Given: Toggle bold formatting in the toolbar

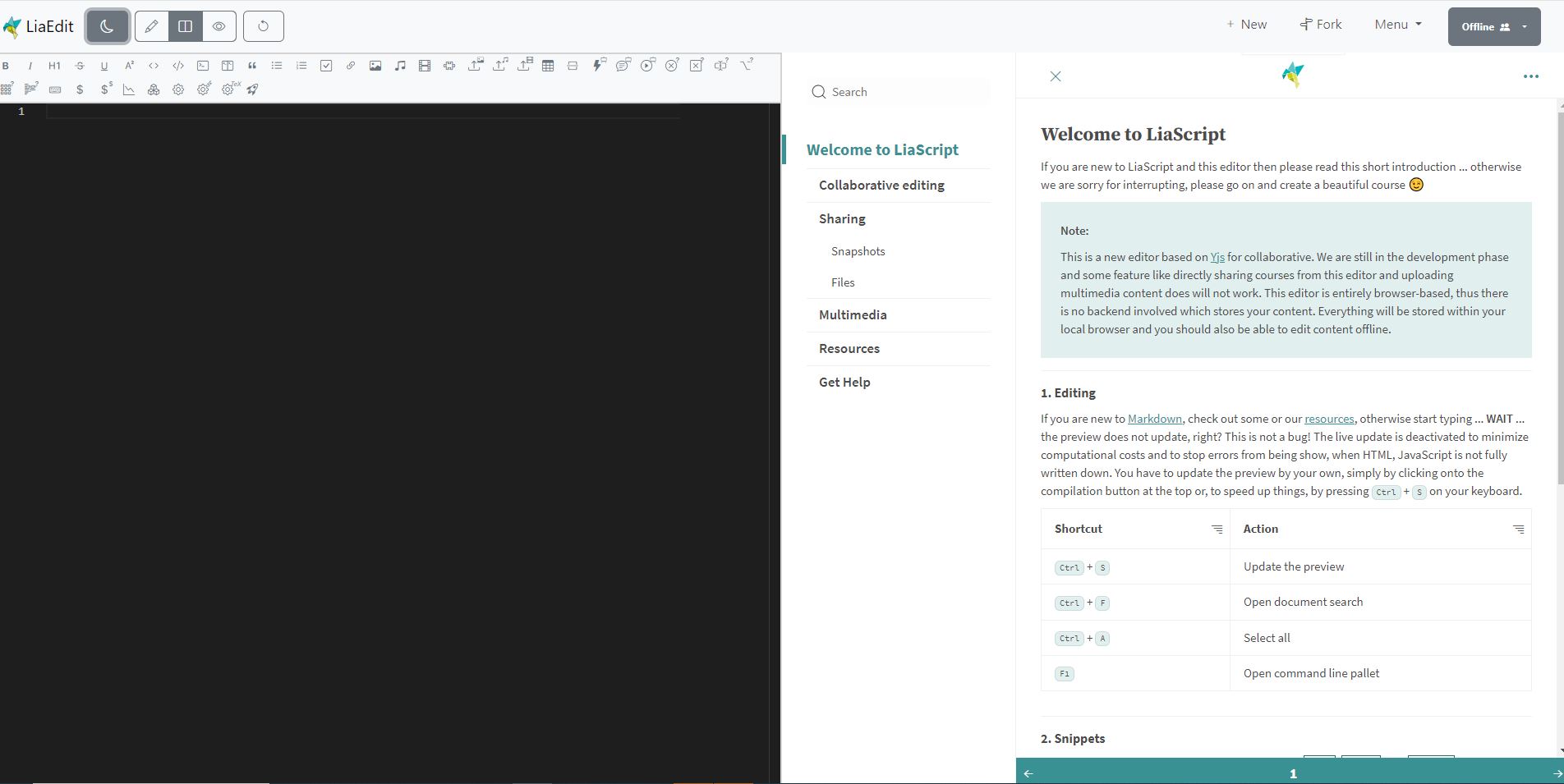Looking at the screenshot, I should (x=6, y=66).
